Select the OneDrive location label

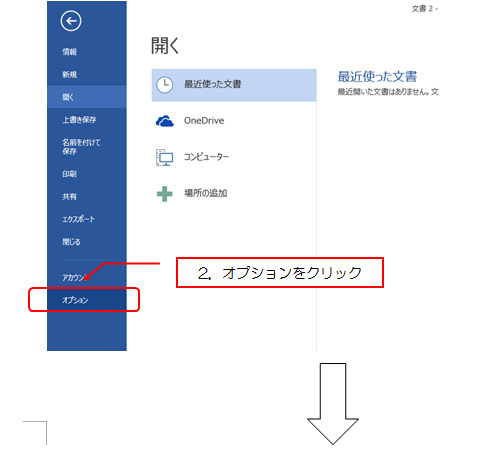pyautogui.click(x=204, y=121)
